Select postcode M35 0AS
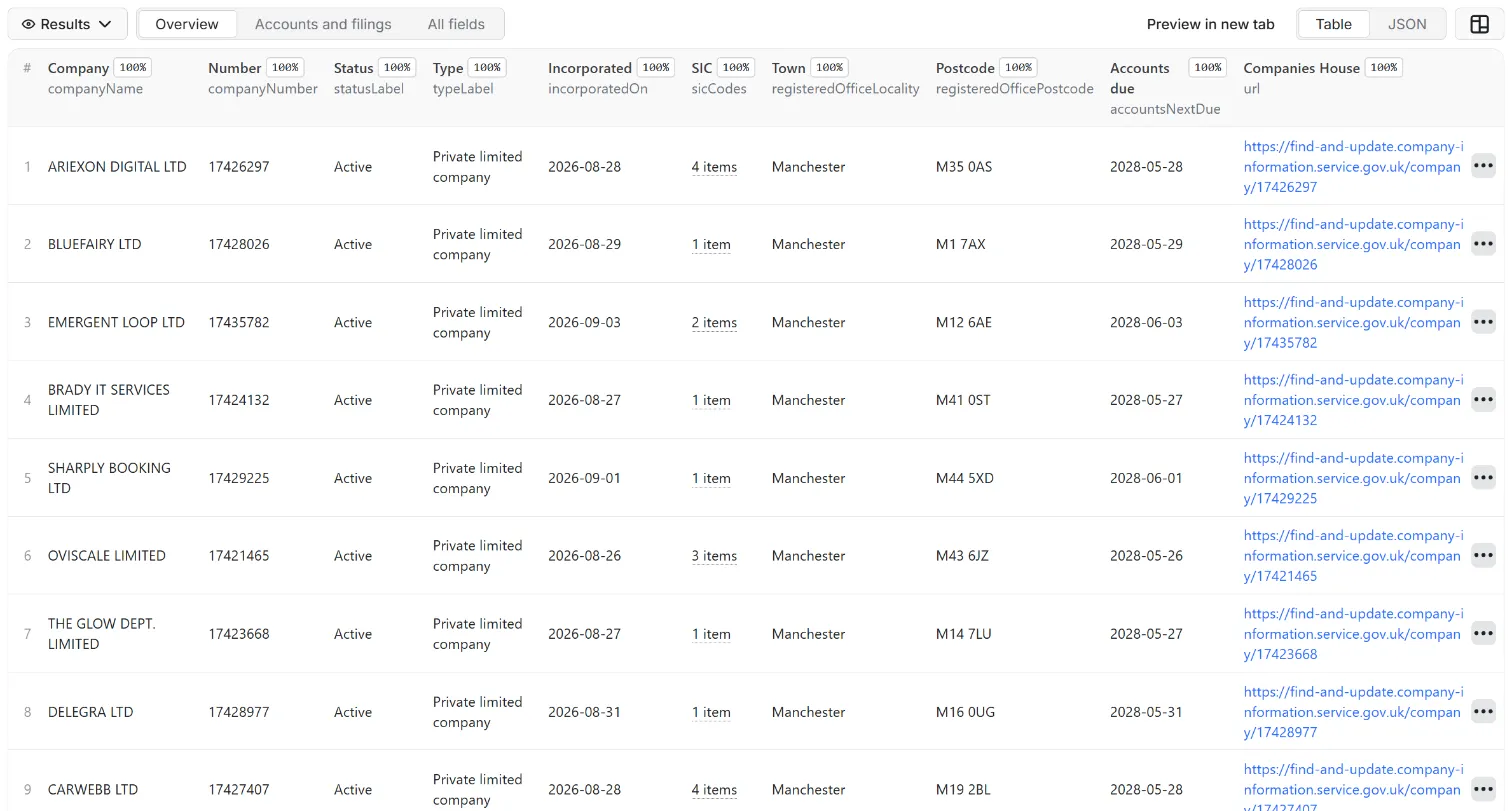Screen dimensions: 1512x811 pos(964,166)
